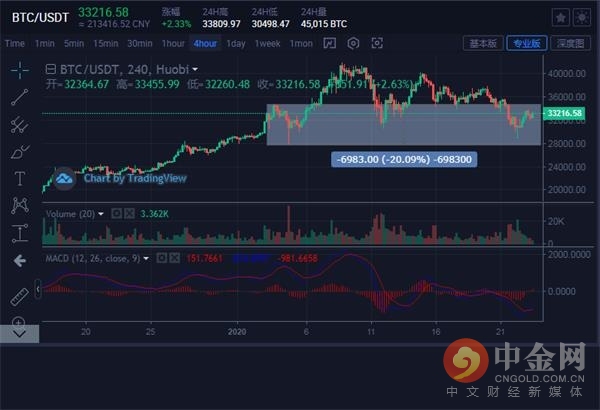Viewport: 600px width, 410px height.
Task: Open Volume (20) indicator dropdown arrow
Action: [x=101, y=214]
